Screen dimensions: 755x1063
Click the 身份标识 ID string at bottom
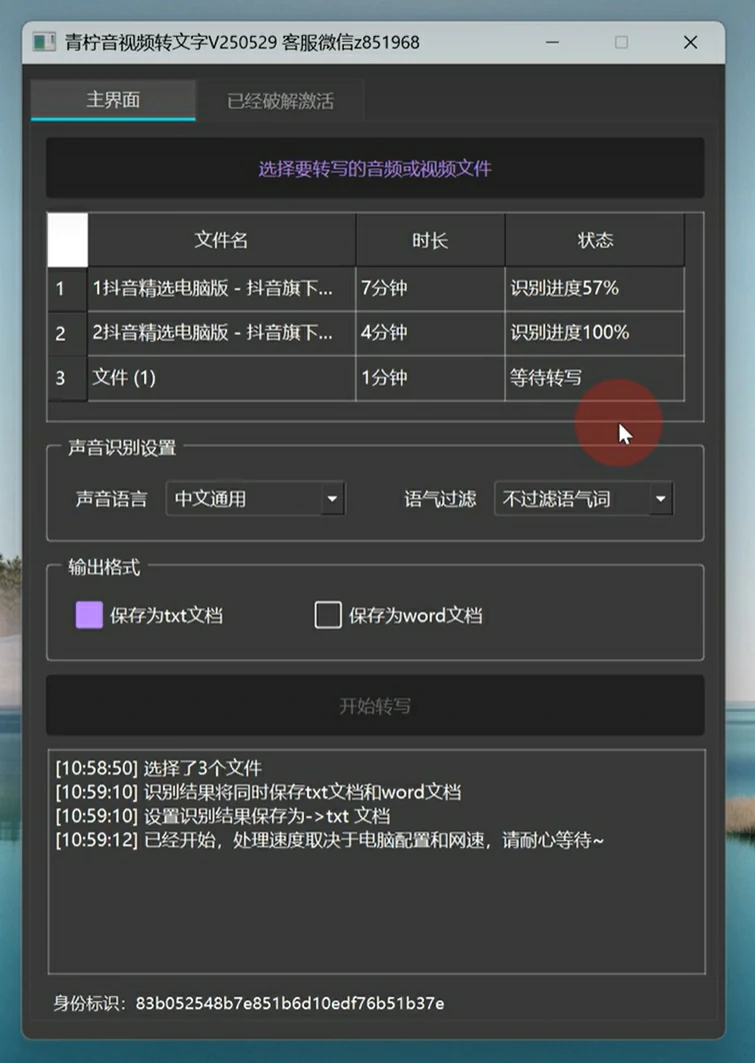point(289,1003)
